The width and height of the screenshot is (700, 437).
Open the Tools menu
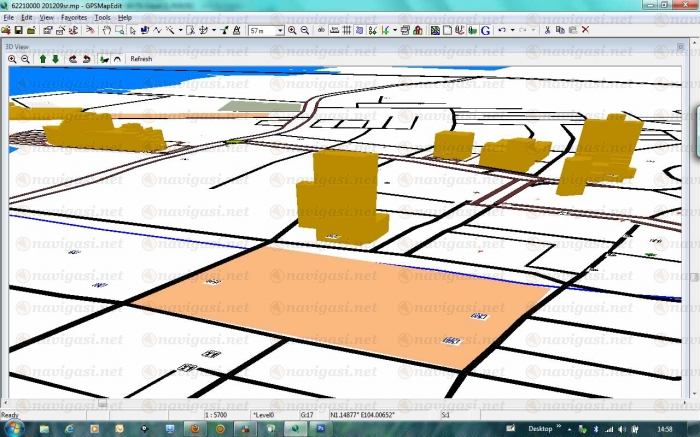click(102, 18)
